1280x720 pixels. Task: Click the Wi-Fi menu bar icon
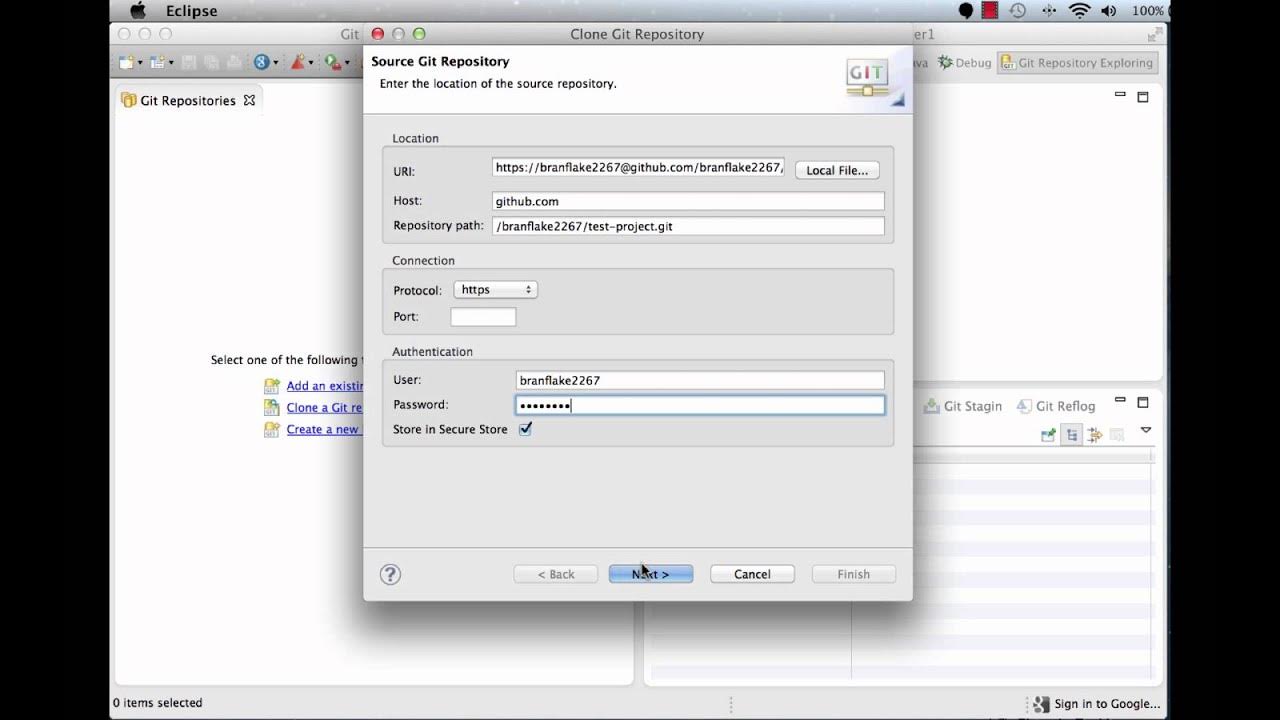point(1079,11)
